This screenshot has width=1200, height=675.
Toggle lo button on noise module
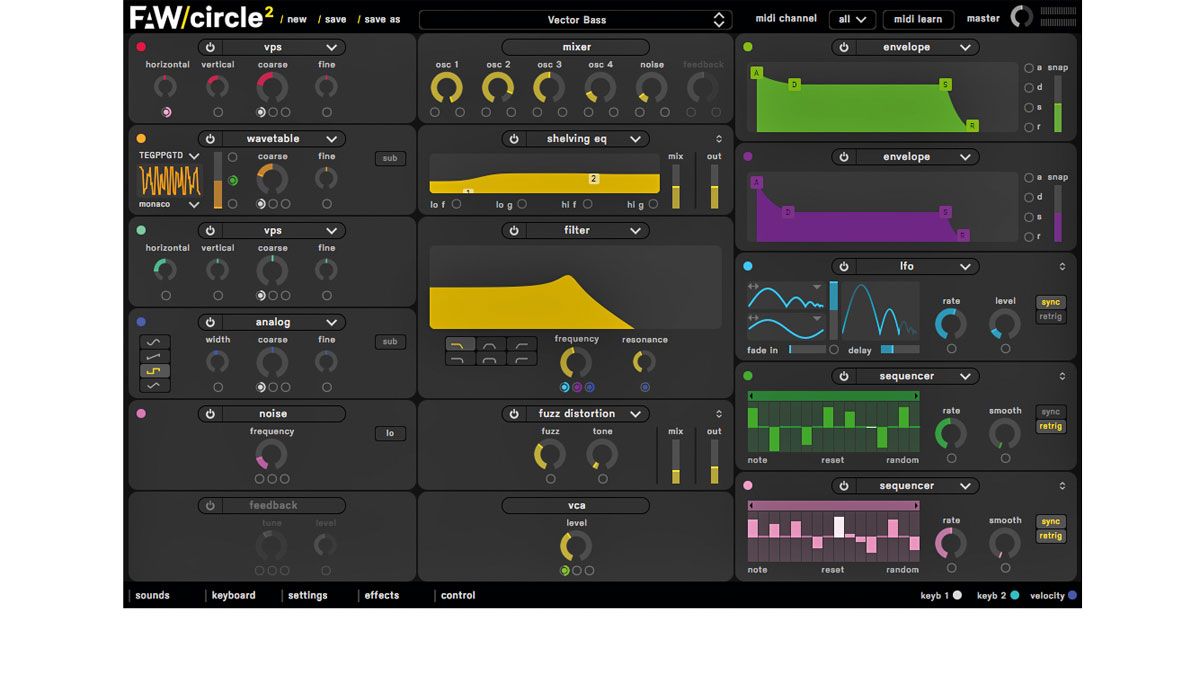point(390,433)
